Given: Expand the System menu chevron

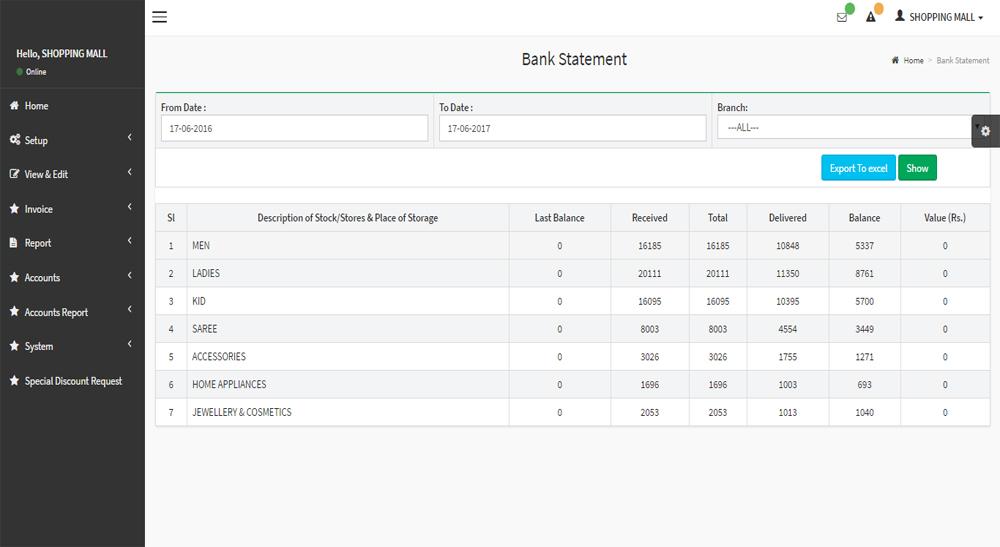Looking at the screenshot, I should tap(129, 344).
